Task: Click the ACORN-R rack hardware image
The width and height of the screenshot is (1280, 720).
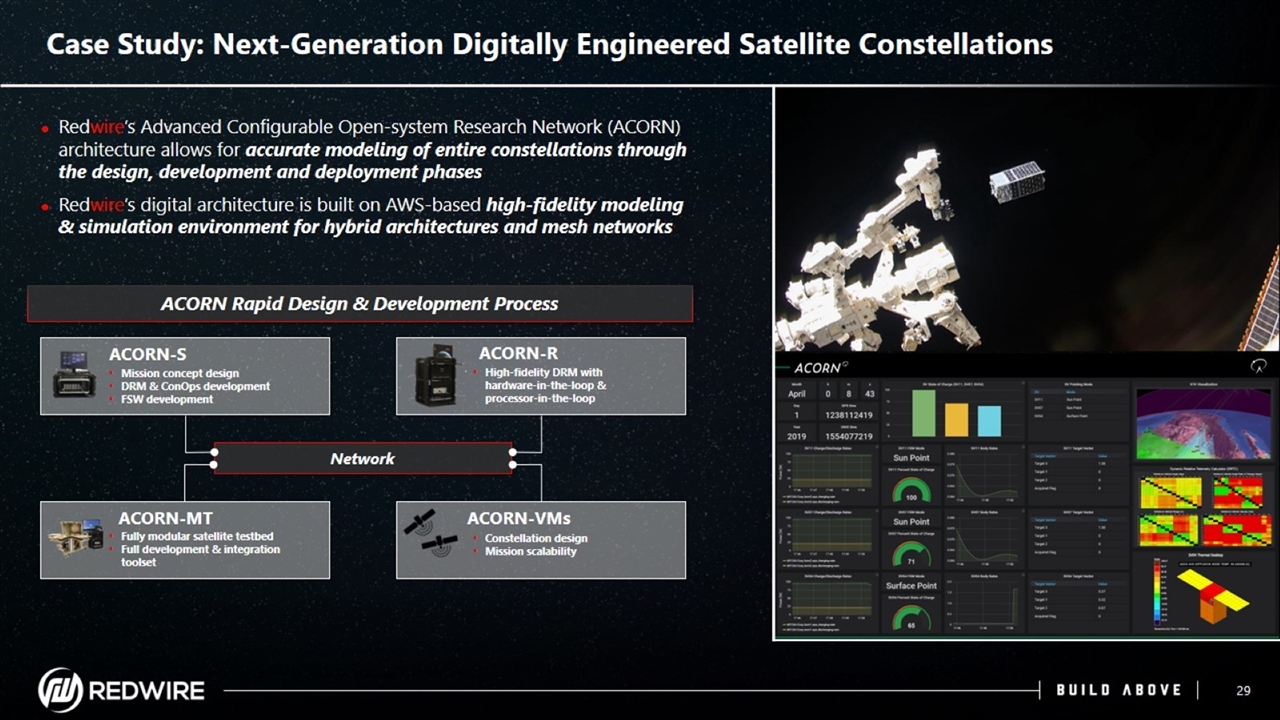Action: (437, 375)
